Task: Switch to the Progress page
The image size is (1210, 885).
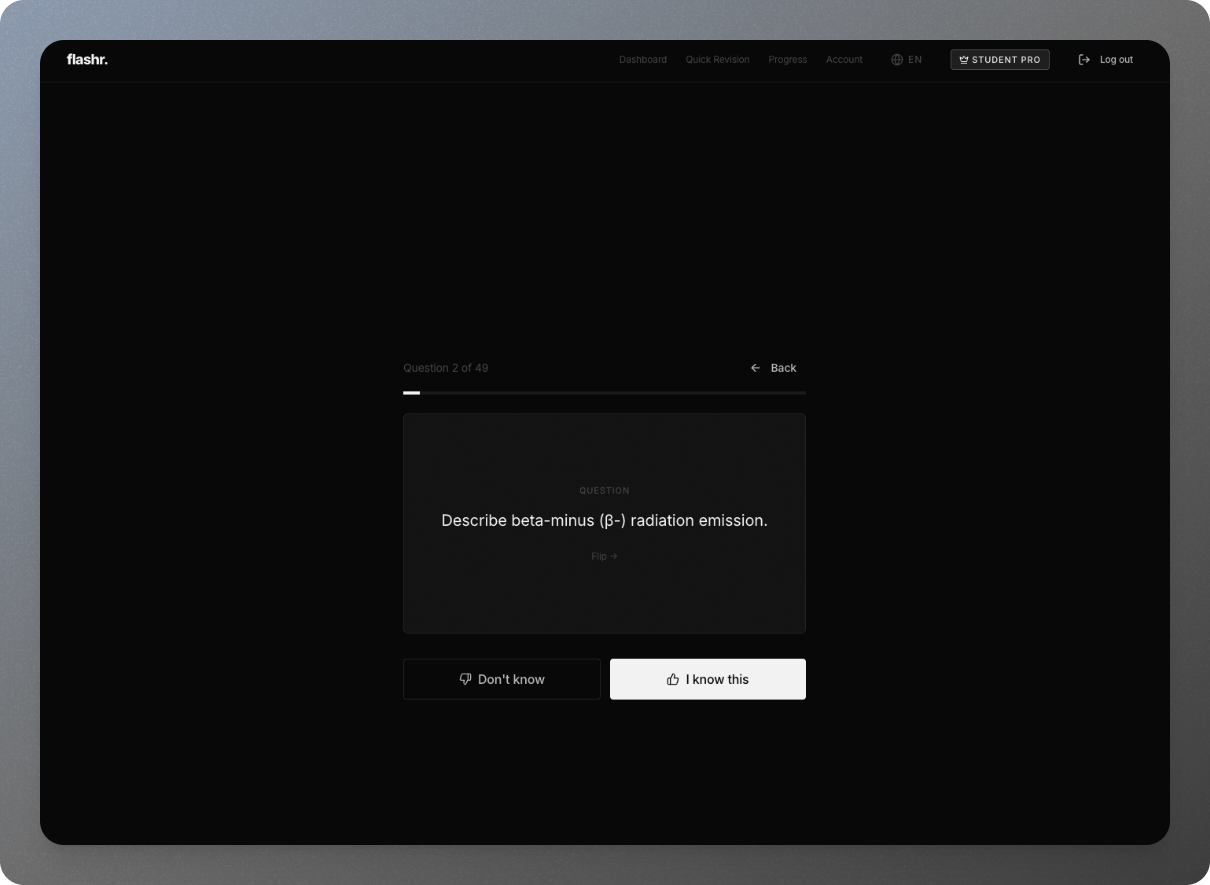Action: click(x=788, y=59)
